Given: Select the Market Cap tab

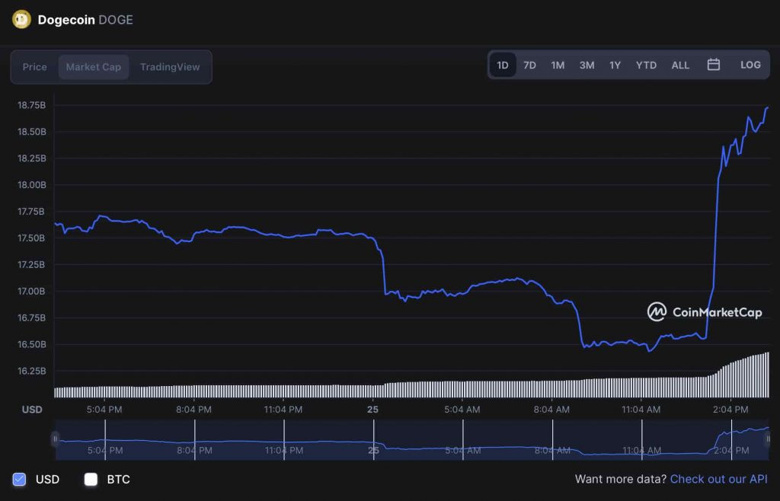Looking at the screenshot, I should [x=94, y=67].
